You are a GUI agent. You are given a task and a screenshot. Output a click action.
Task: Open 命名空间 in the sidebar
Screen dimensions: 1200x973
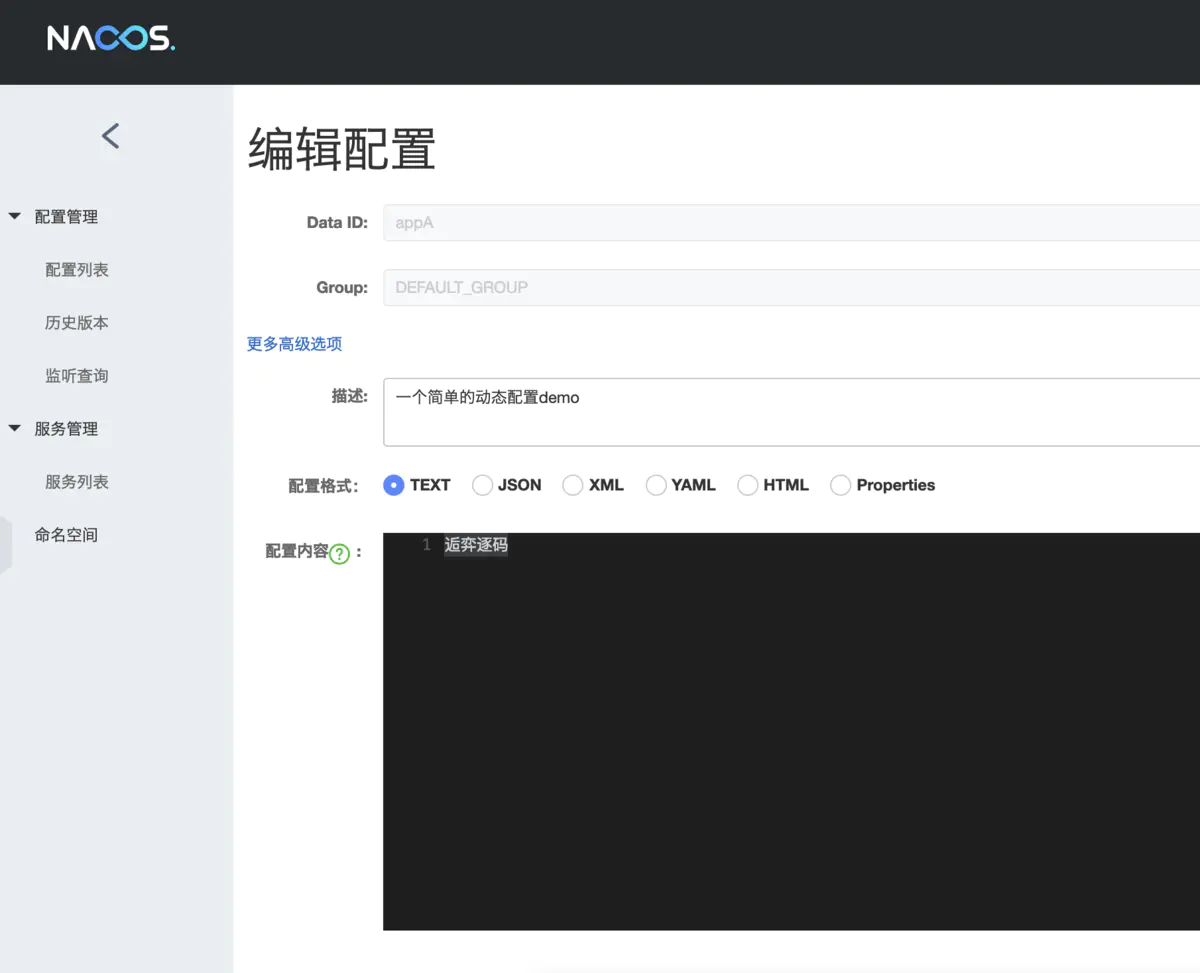point(66,534)
